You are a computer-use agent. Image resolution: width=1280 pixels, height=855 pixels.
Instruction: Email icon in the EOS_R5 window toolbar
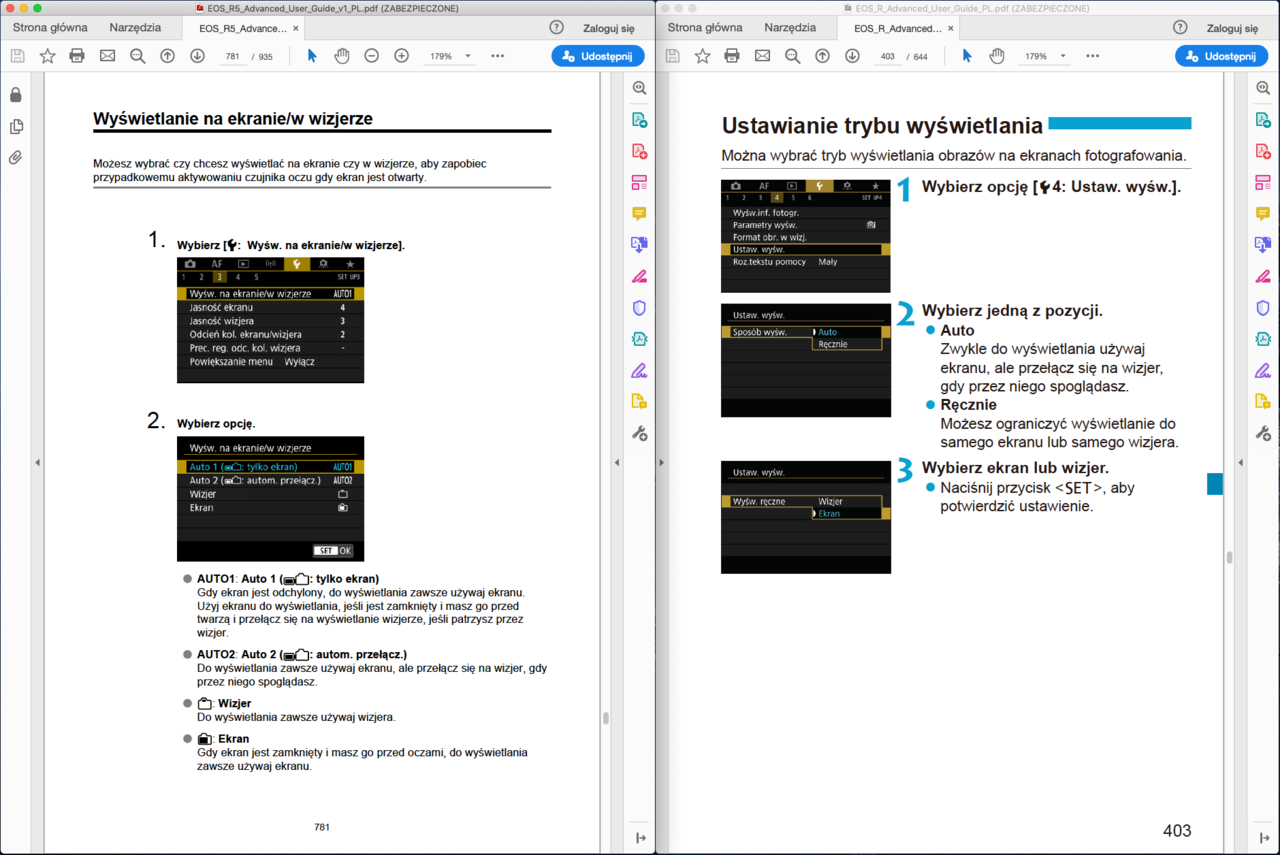point(107,56)
